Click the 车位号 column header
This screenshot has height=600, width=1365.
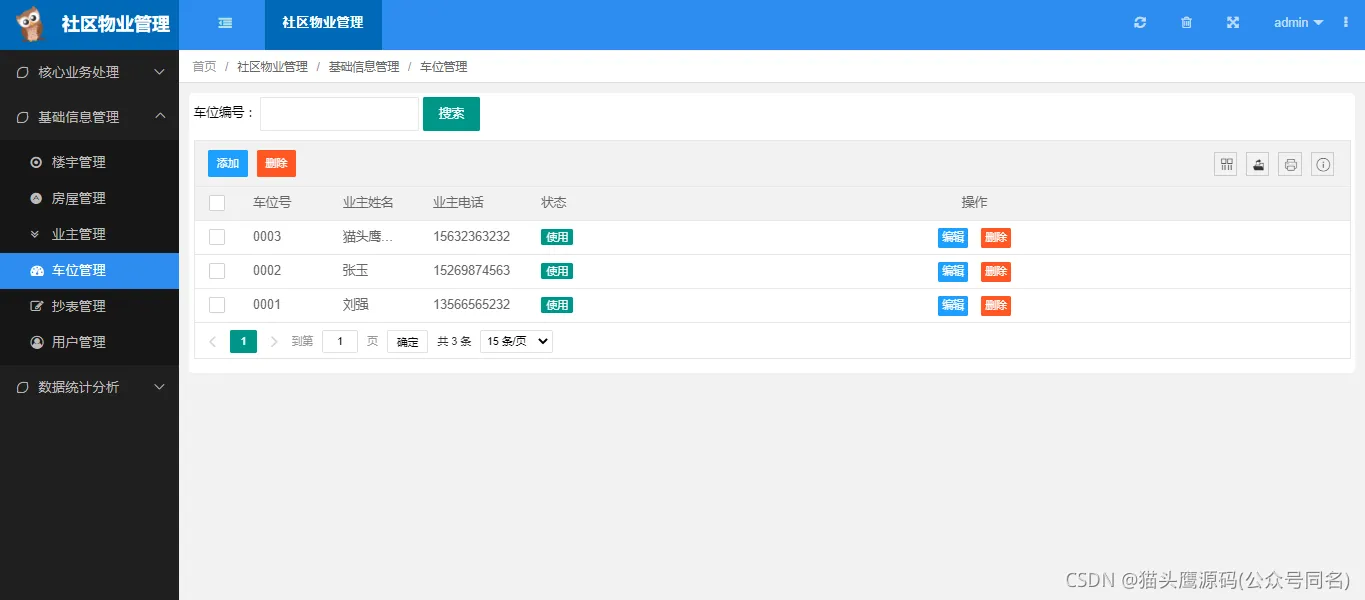pyautogui.click(x=272, y=203)
